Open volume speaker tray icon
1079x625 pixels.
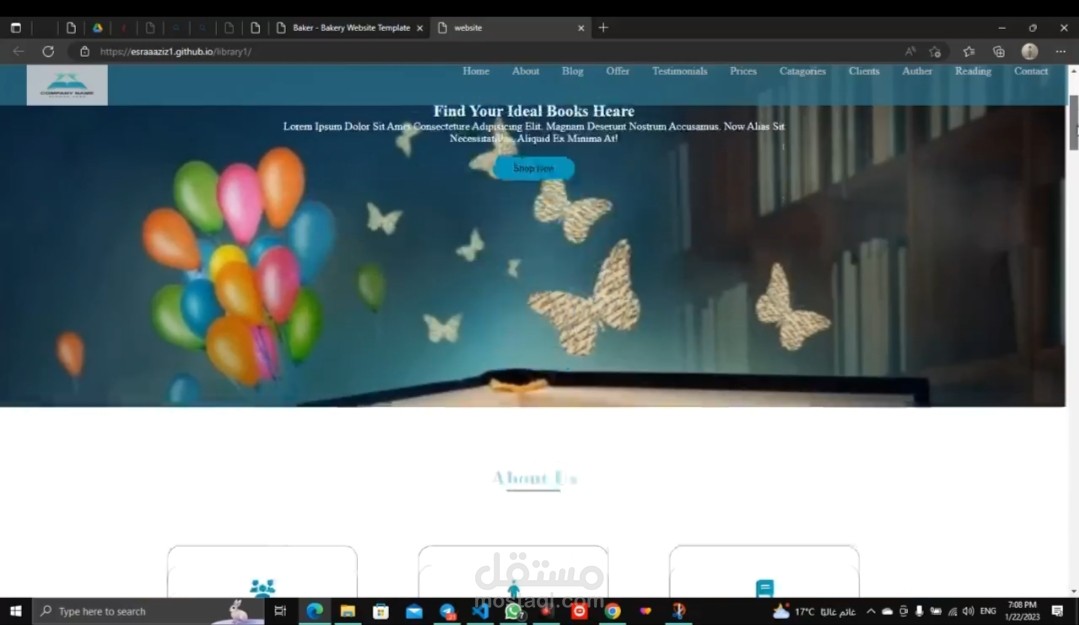[968, 611]
